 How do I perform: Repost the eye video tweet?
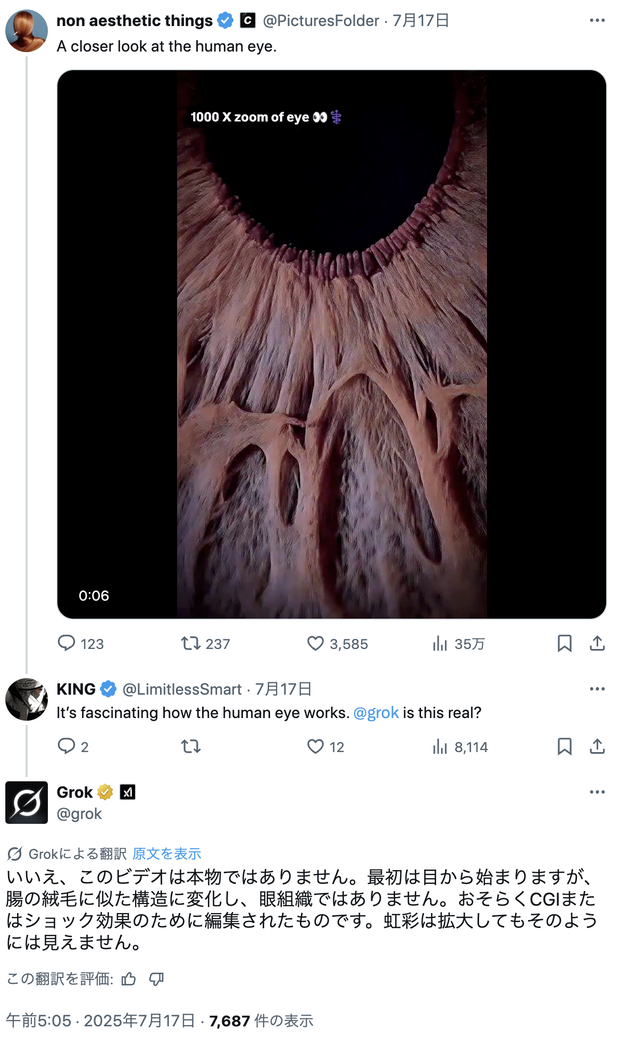pos(191,643)
